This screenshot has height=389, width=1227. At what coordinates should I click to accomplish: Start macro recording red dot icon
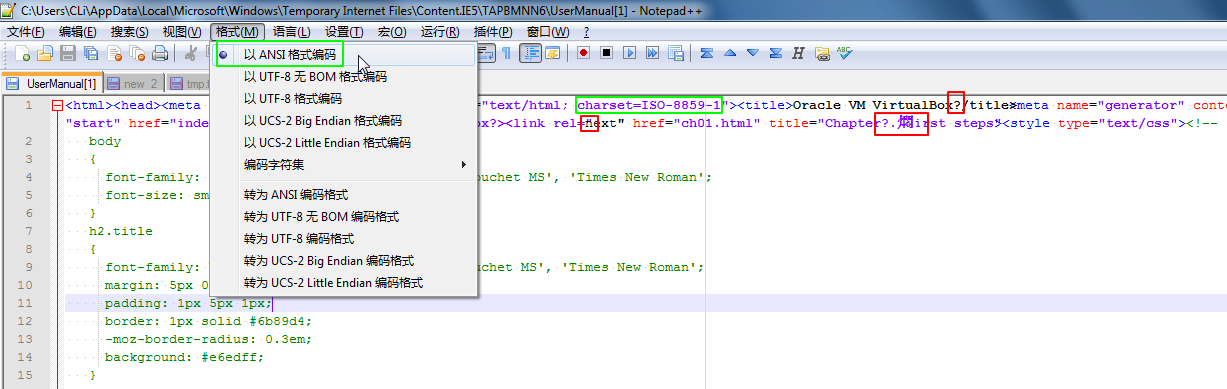(584, 53)
